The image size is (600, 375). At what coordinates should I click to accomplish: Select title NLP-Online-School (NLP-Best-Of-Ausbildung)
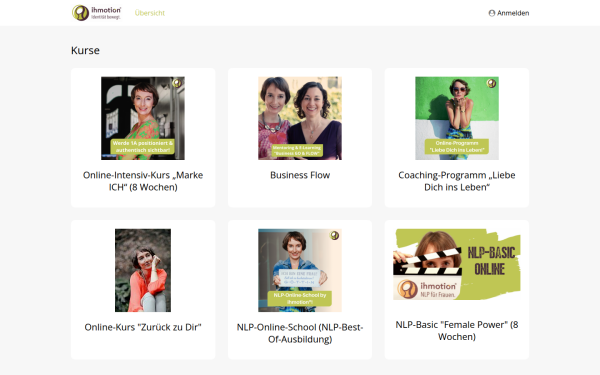point(300,333)
